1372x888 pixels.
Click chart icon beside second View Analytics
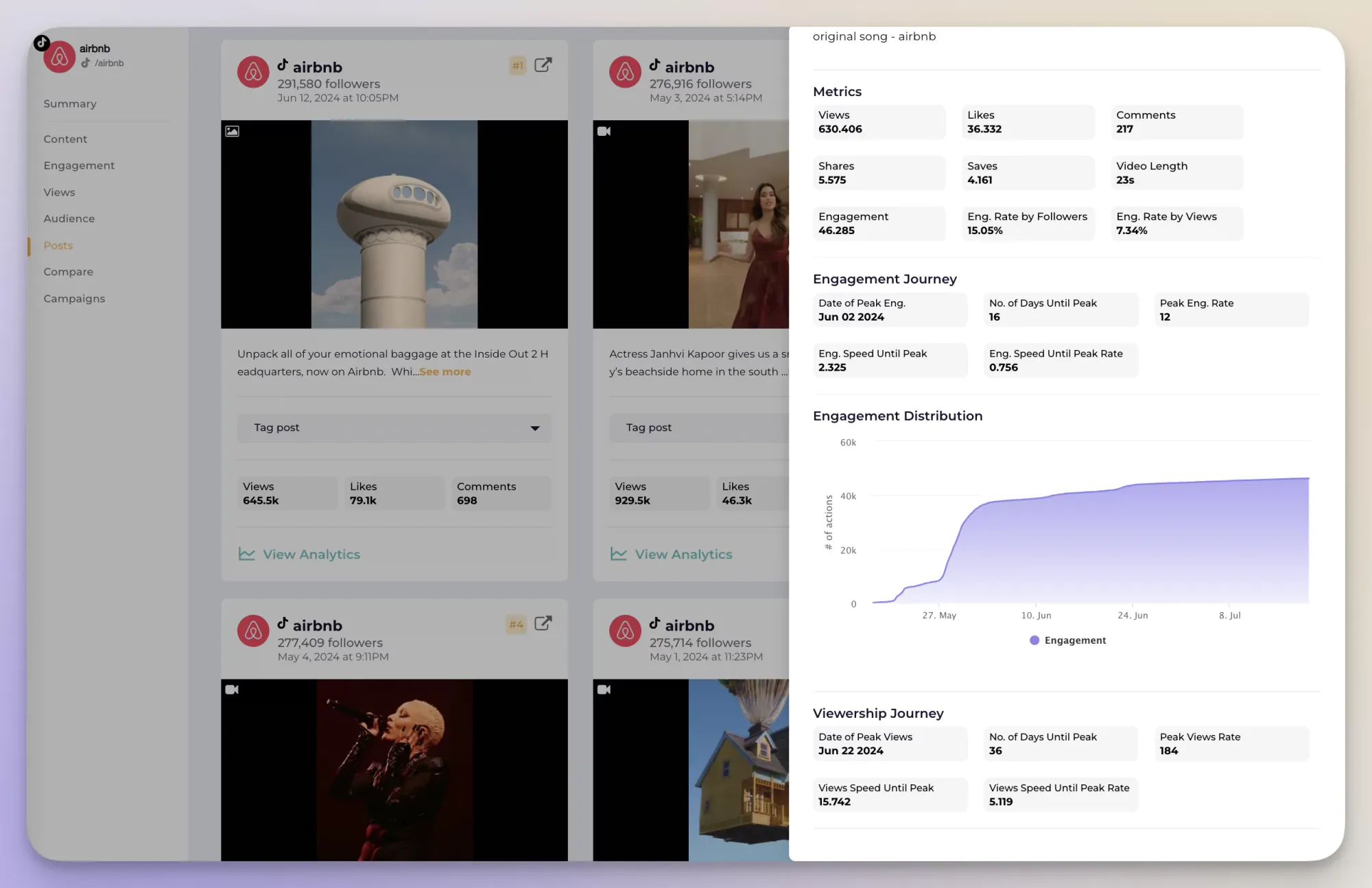tap(618, 554)
